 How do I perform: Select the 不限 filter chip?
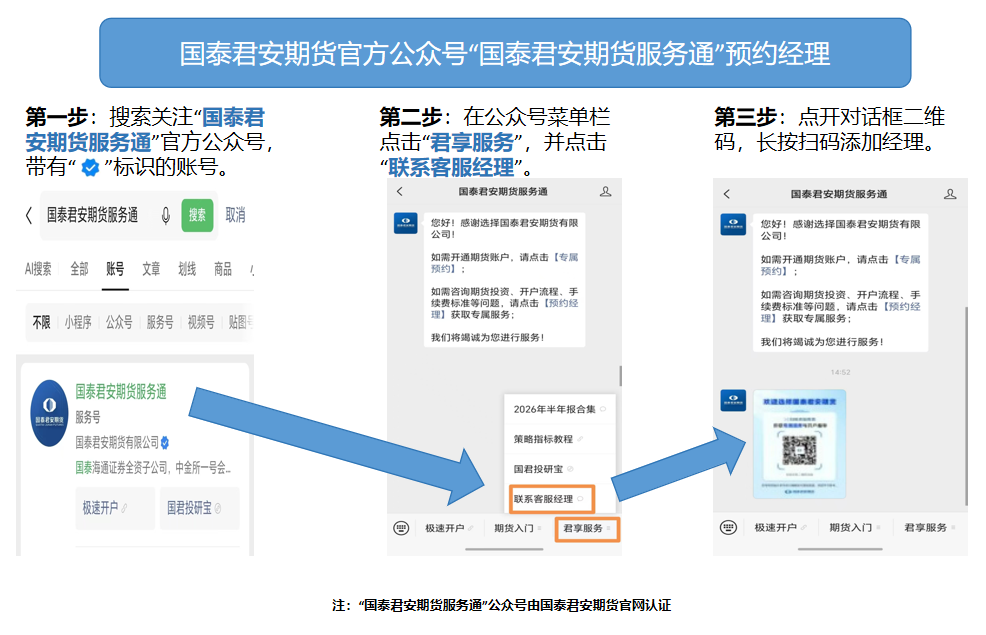[42, 323]
